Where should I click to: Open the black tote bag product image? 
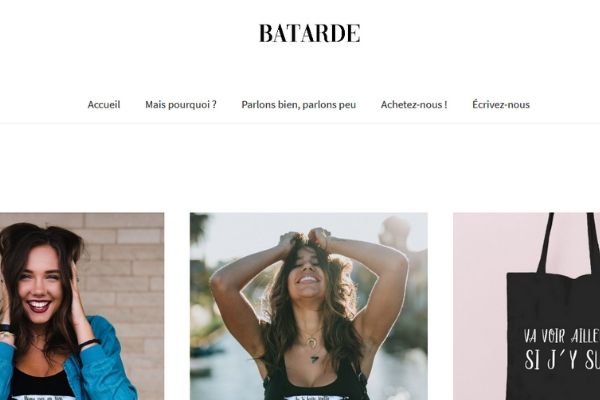pos(527,306)
